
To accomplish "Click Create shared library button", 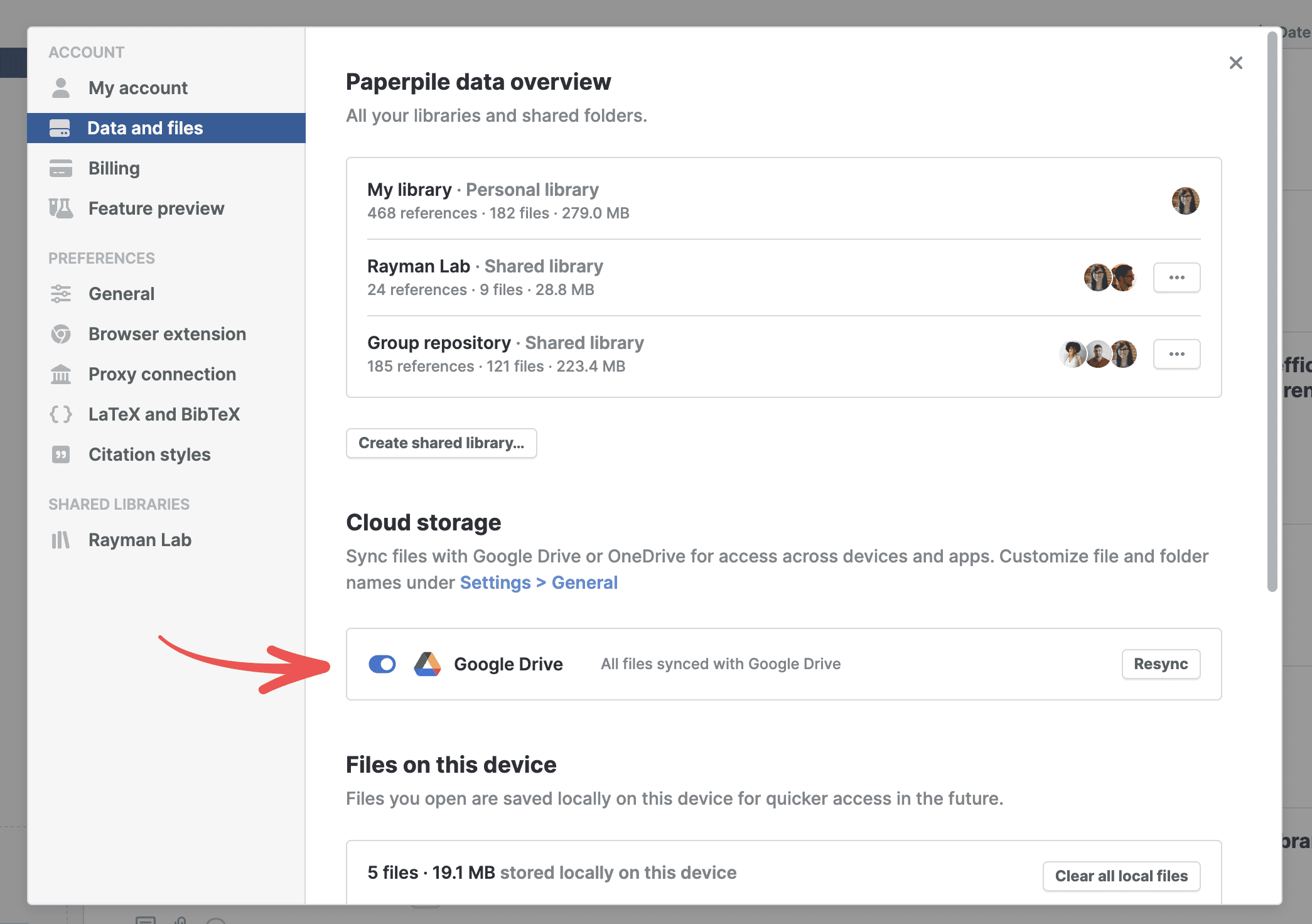I will click(x=441, y=443).
